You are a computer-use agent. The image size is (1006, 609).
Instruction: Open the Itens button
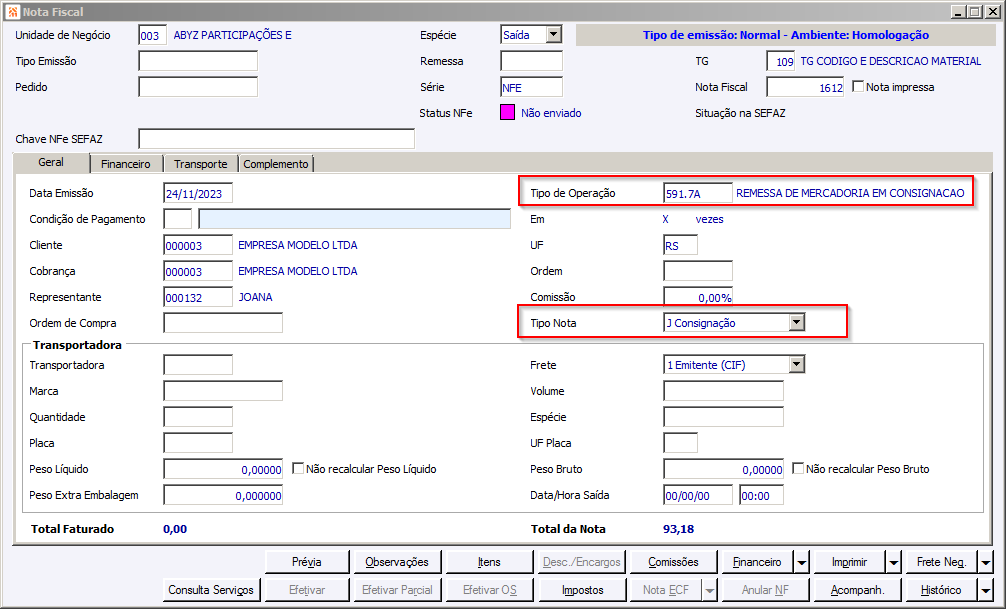489,562
